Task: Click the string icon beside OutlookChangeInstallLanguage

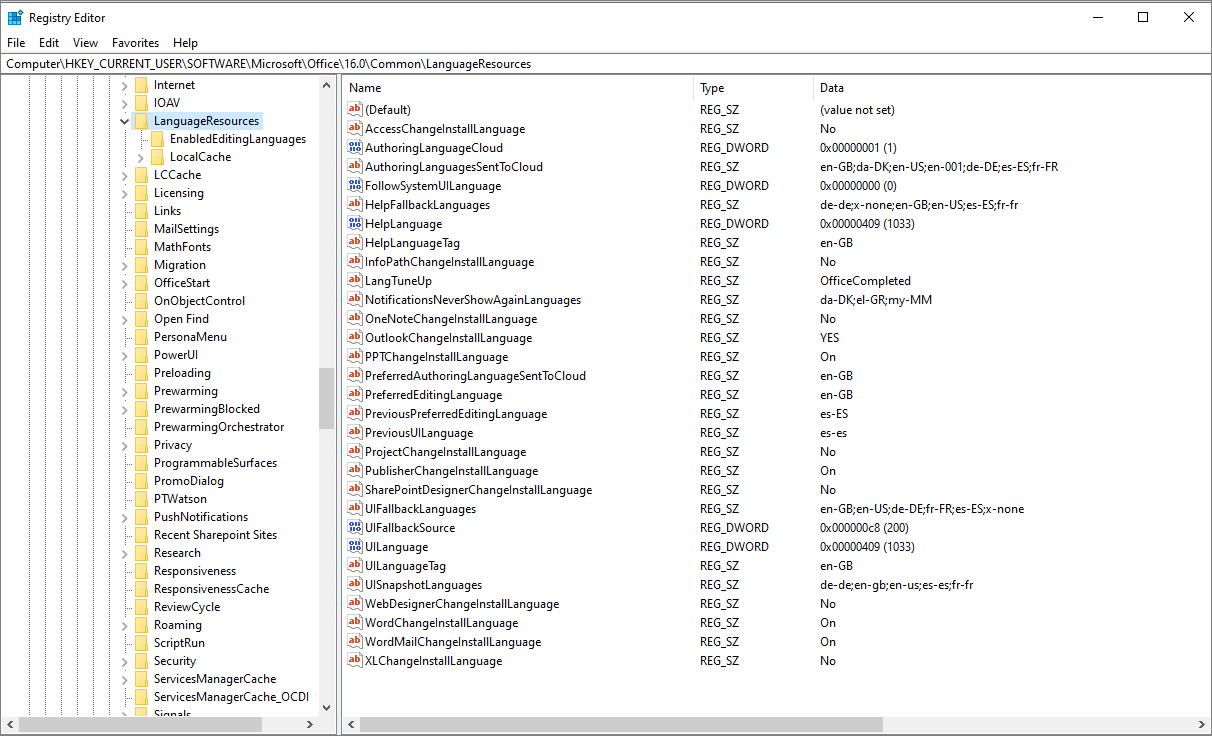Action: click(x=354, y=337)
